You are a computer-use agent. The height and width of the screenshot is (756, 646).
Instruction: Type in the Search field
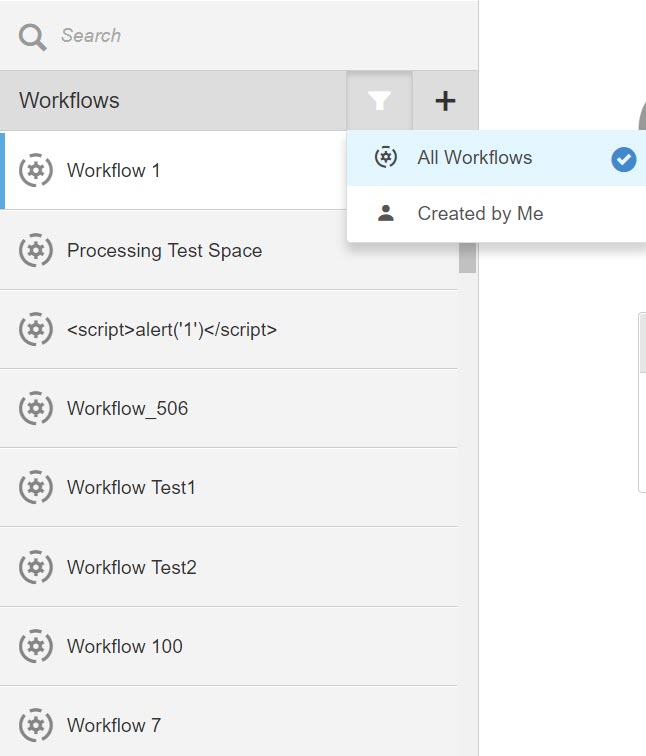(250, 36)
